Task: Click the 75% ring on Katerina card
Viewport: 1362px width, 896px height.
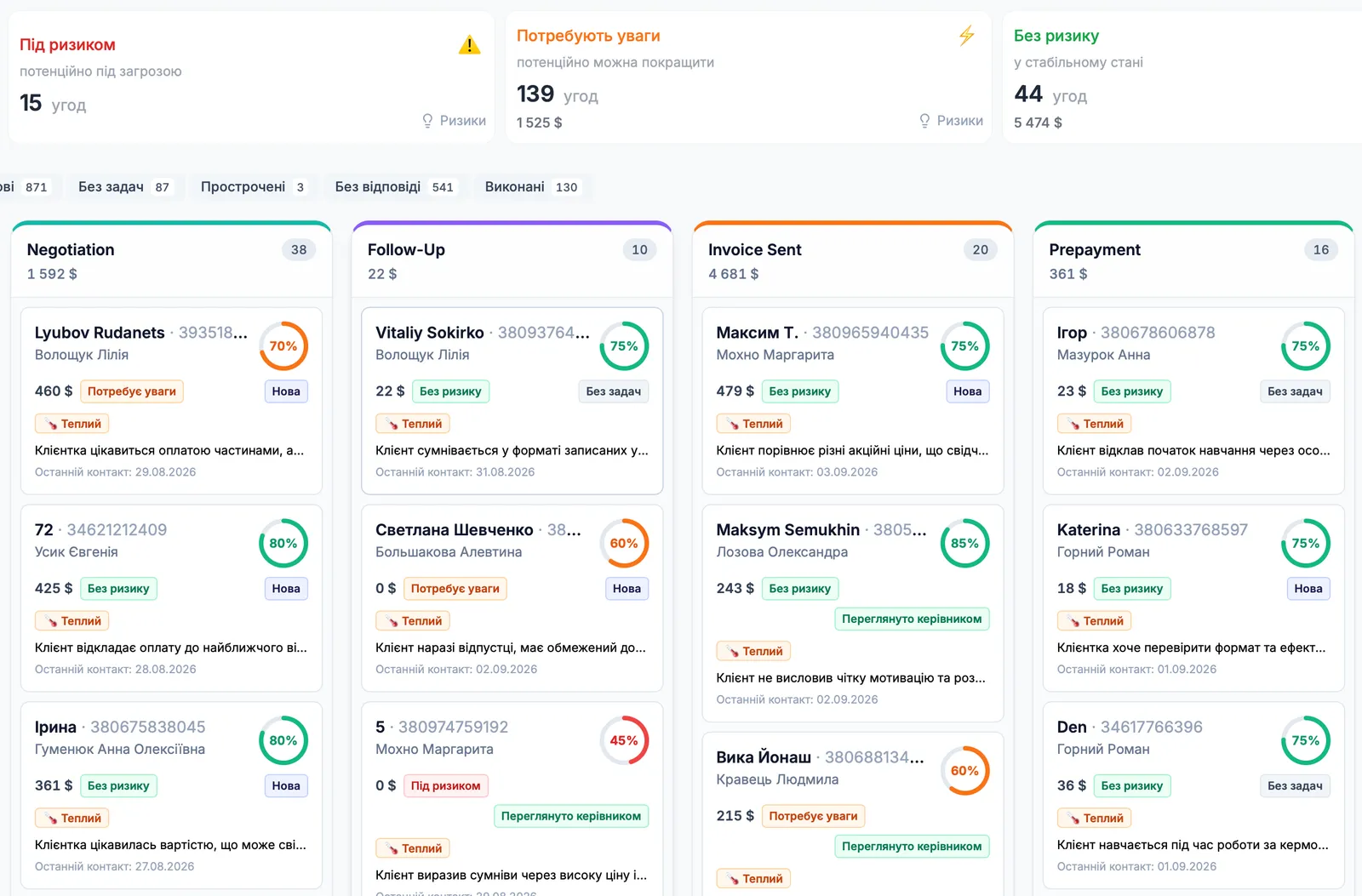Action: pos(1305,544)
